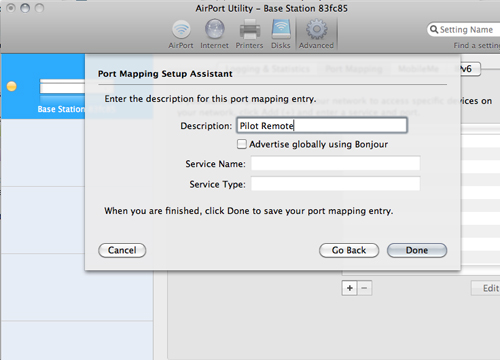Select the Base Station entry in the sidebar
Image resolution: width=500 pixels, height=360 pixels.
coord(43,87)
